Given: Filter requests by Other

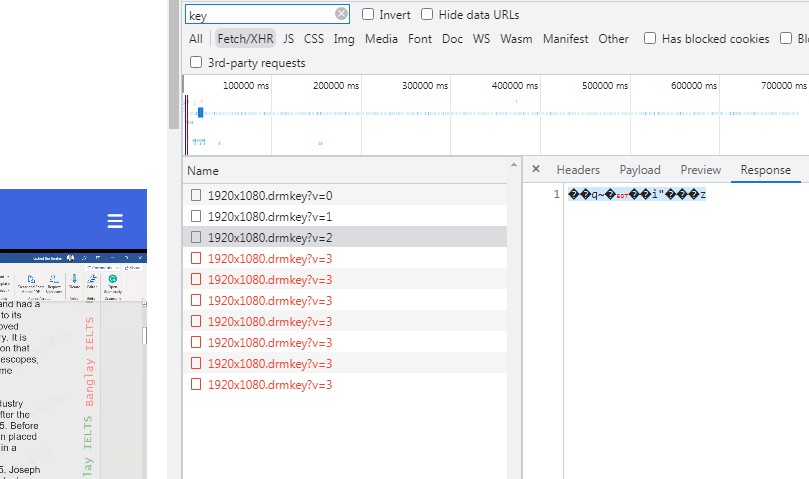Looking at the screenshot, I should pyautogui.click(x=613, y=39).
